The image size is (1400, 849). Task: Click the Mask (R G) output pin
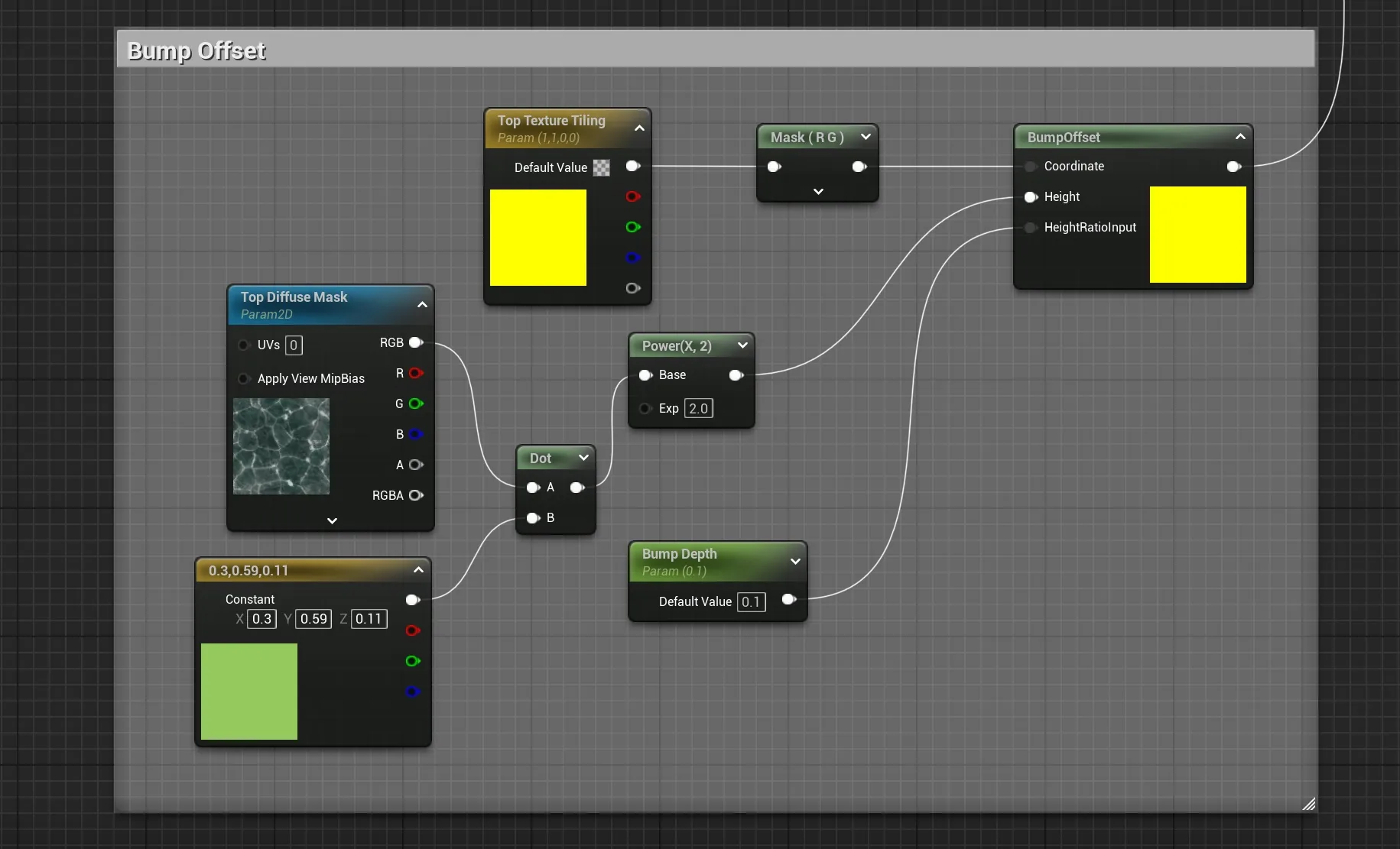click(x=859, y=167)
